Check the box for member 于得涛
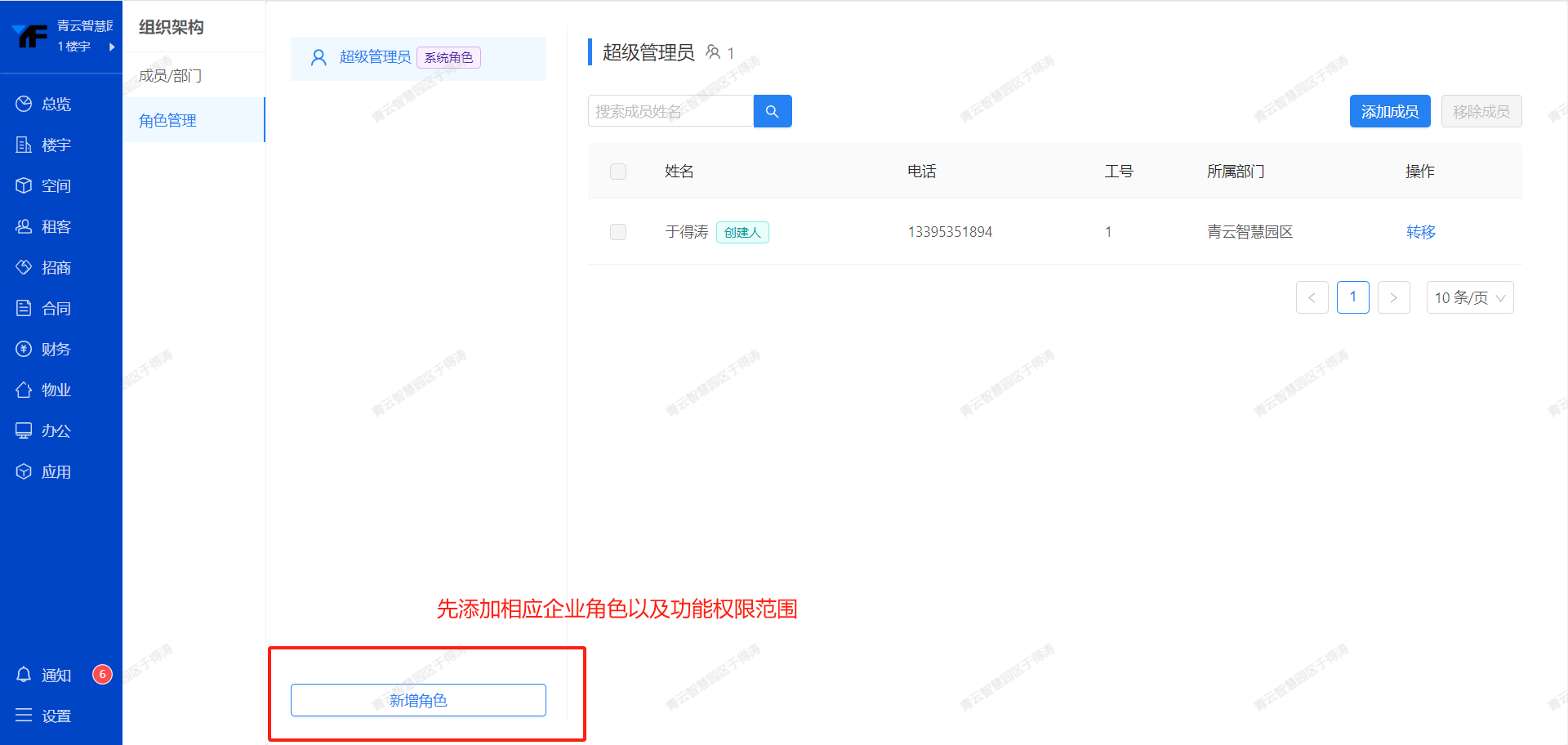This screenshot has width=1568, height=745. pyautogui.click(x=618, y=232)
